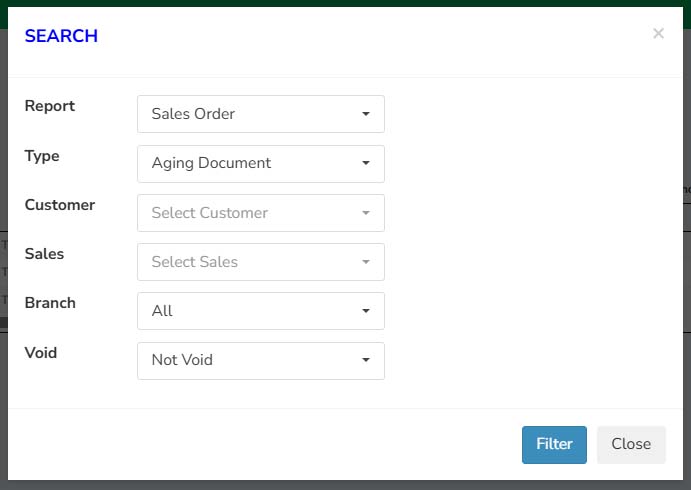Open the Select Sales combo box
Image resolution: width=691 pixels, height=490 pixels.
pos(261,262)
